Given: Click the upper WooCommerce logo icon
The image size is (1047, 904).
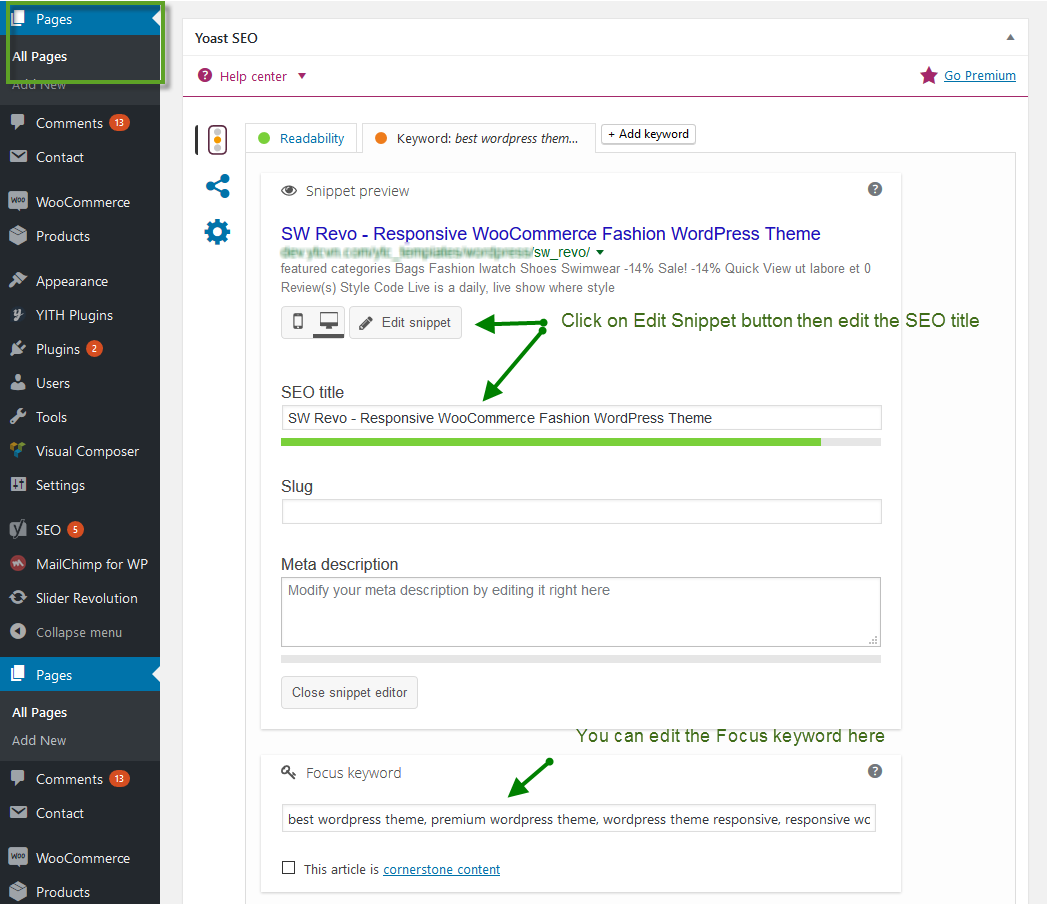Looking at the screenshot, I should coord(18,201).
